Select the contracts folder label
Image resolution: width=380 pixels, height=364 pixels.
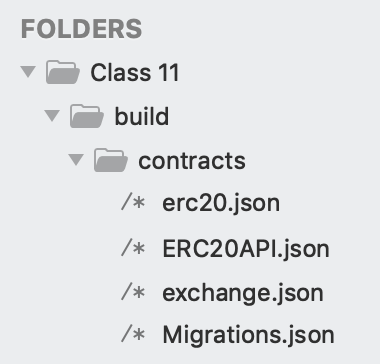tap(192, 161)
